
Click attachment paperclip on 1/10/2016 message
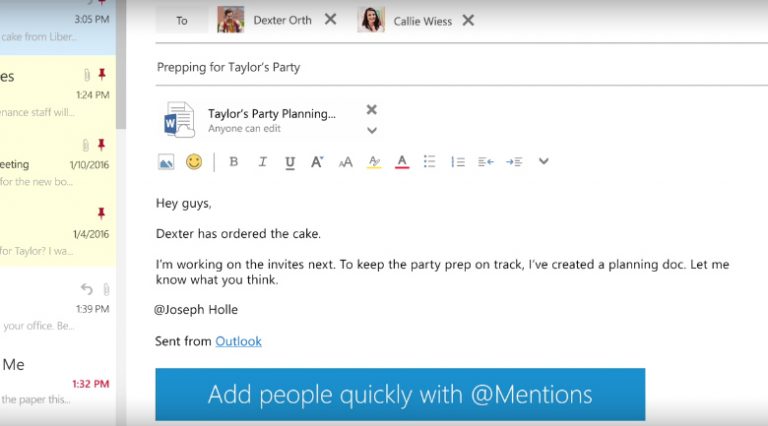86,145
